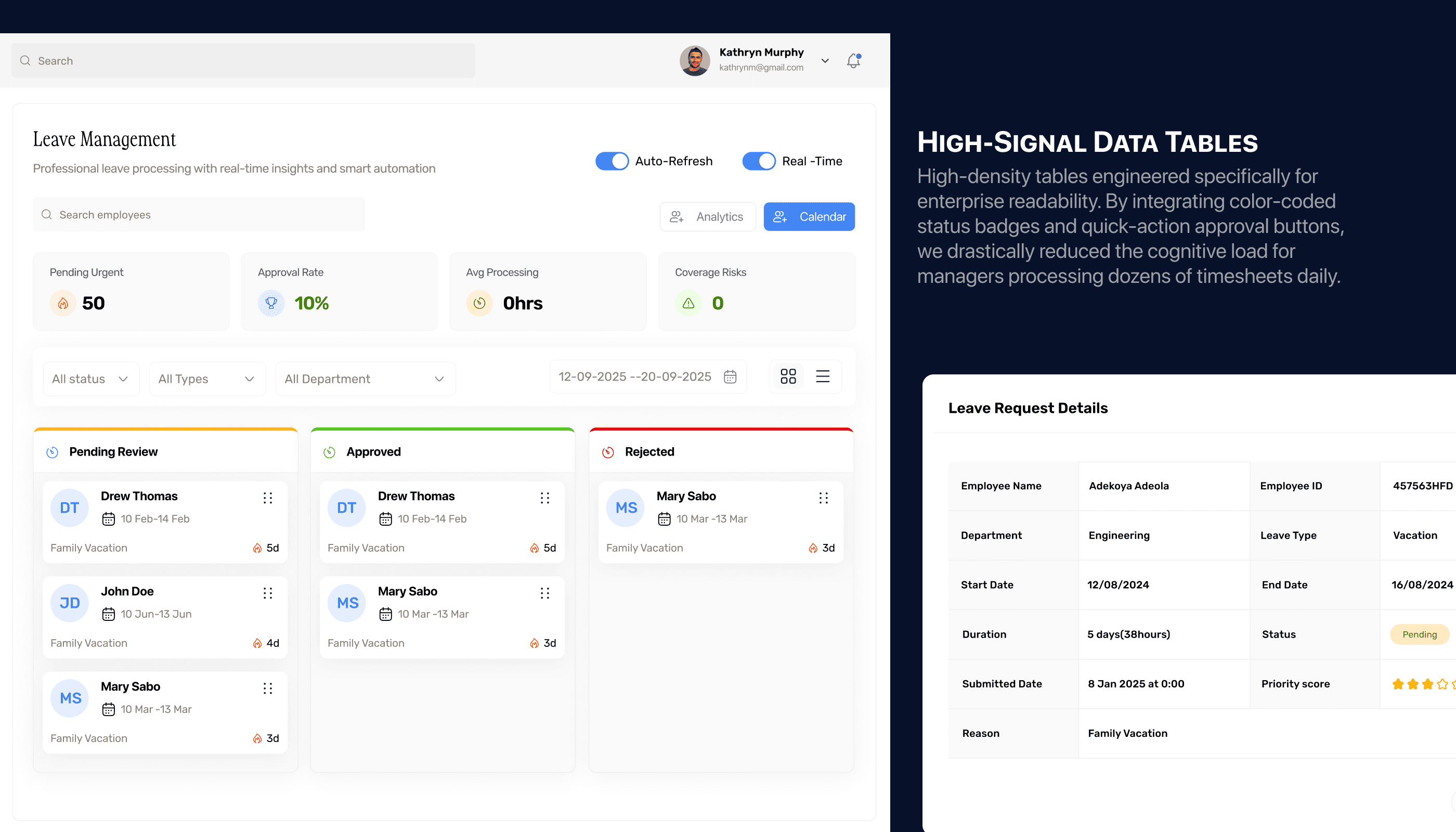The image size is (1456, 832).
Task: Switch to list view layout icon
Action: (x=822, y=376)
